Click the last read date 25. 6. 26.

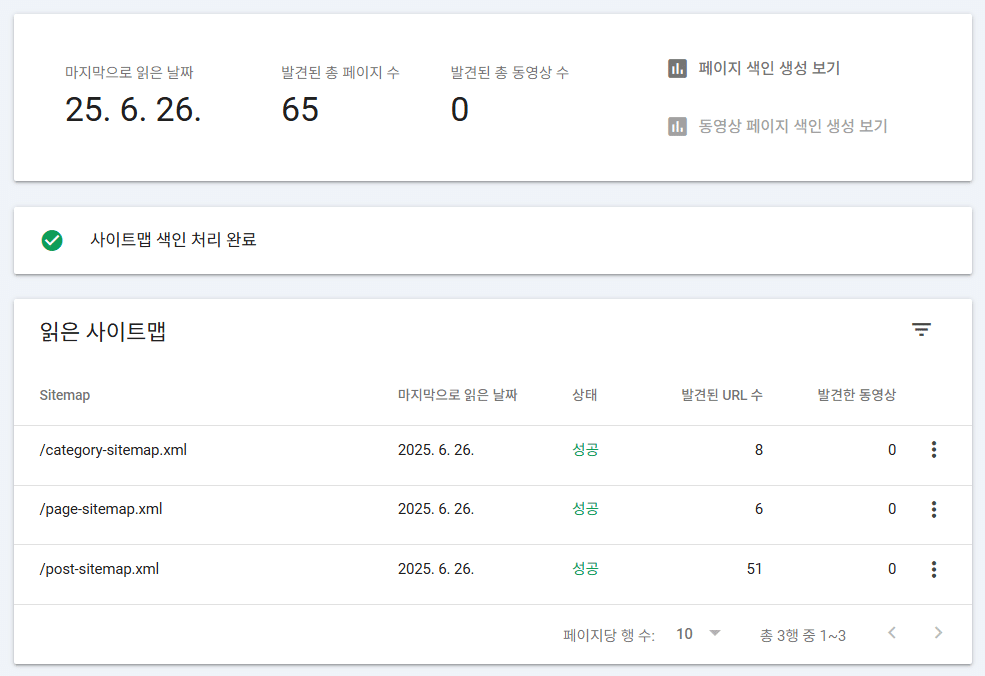[x=133, y=109]
